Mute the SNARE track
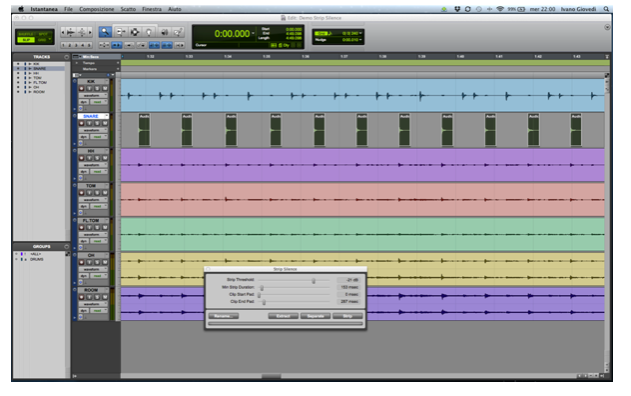Viewport: 631px width, 396px height. (105, 123)
